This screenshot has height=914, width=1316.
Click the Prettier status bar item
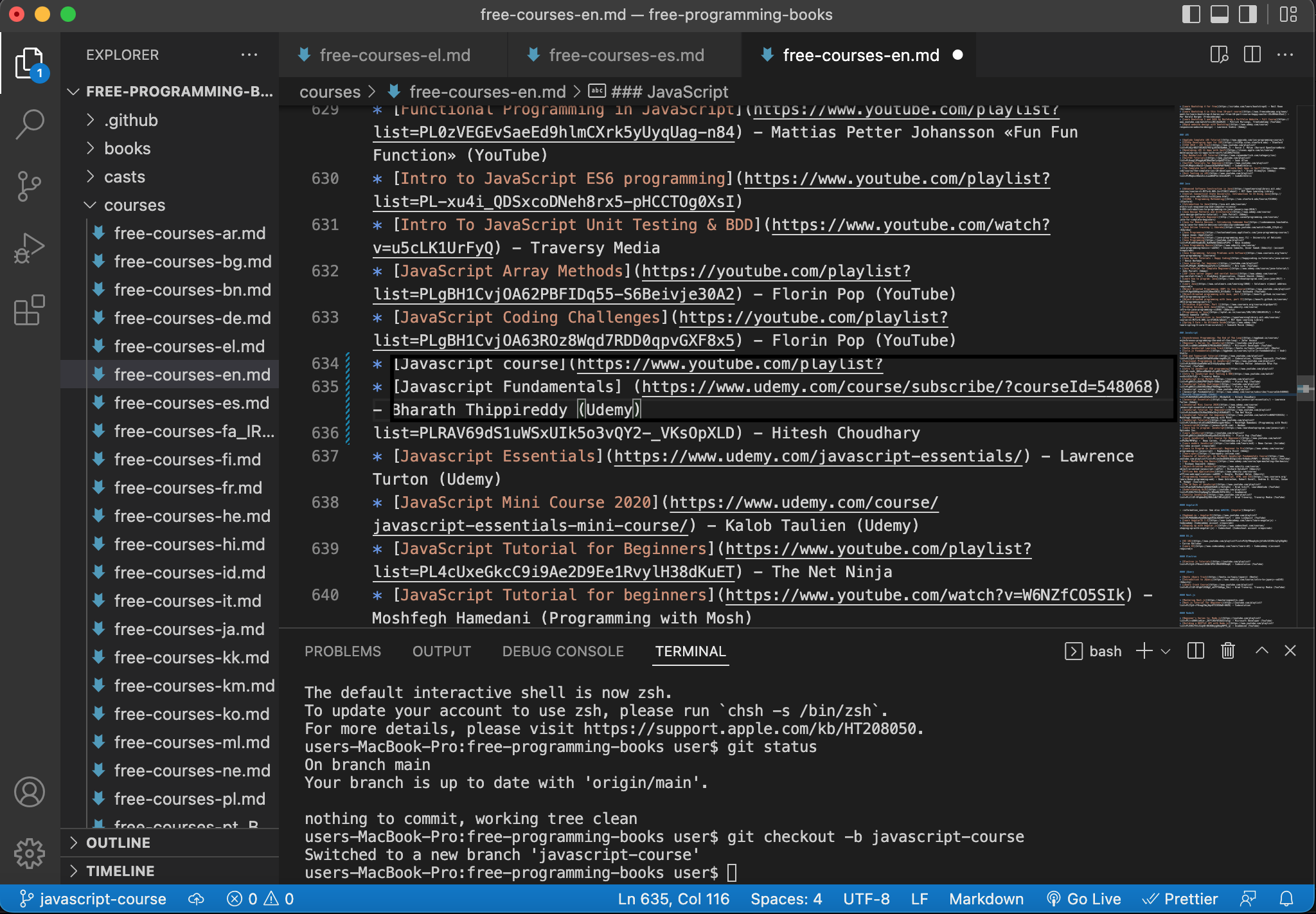coord(1180,899)
